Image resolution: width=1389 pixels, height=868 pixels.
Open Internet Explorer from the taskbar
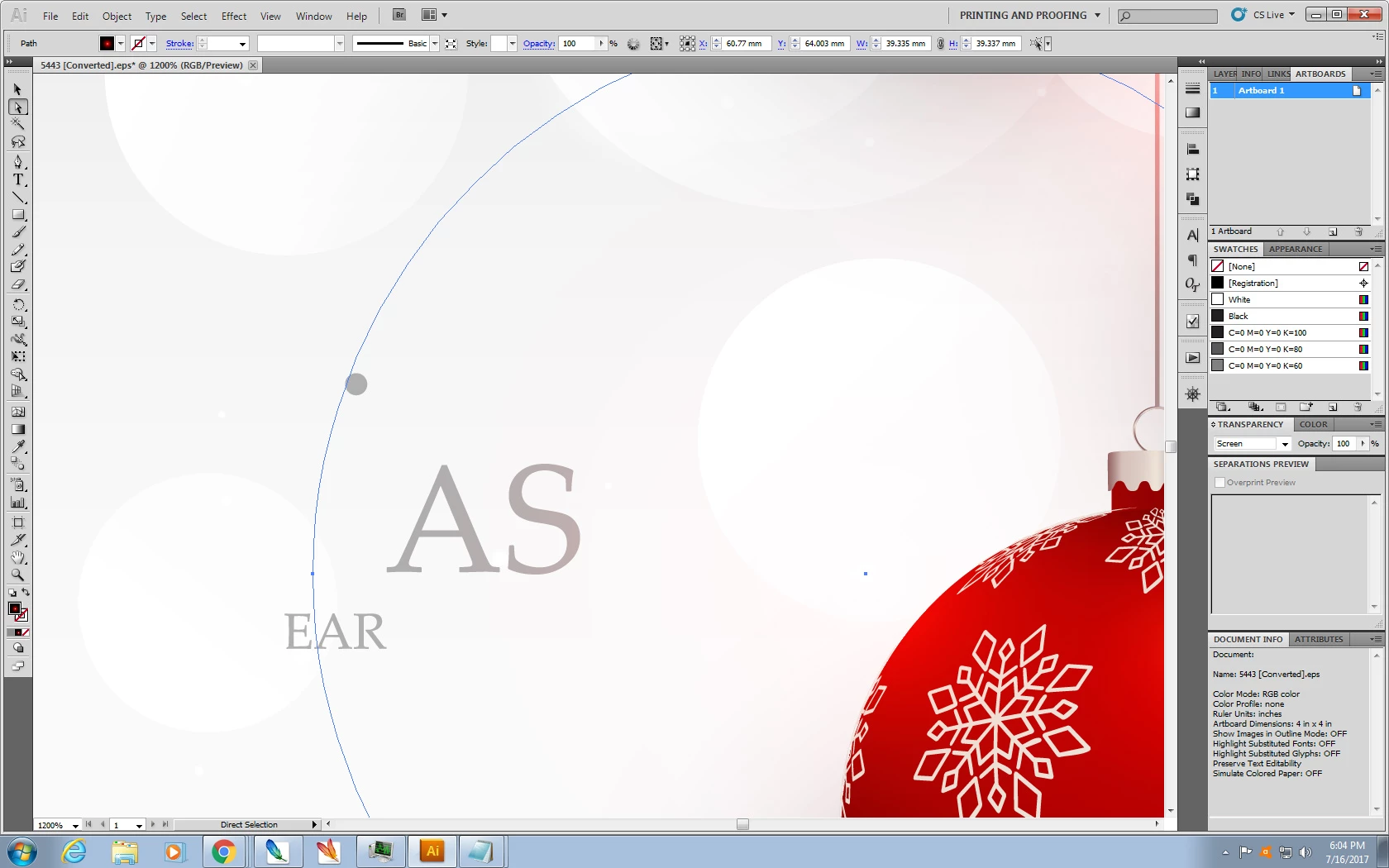pyautogui.click(x=74, y=851)
